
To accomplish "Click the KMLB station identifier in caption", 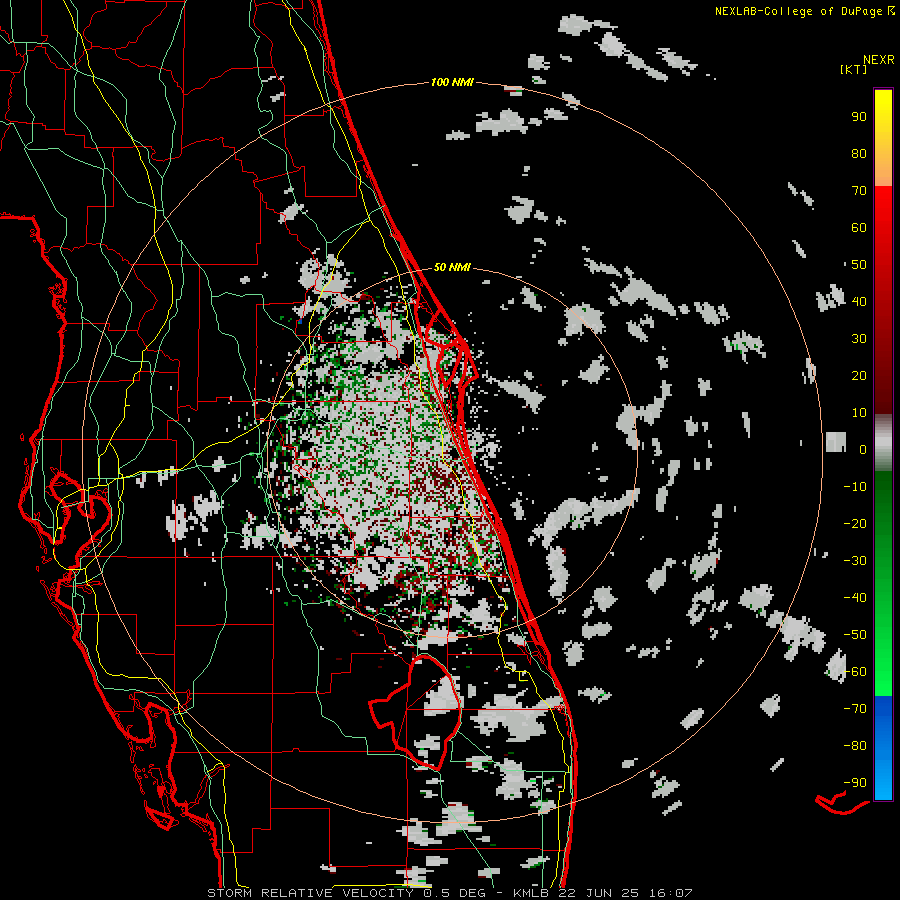I will point(530,893).
